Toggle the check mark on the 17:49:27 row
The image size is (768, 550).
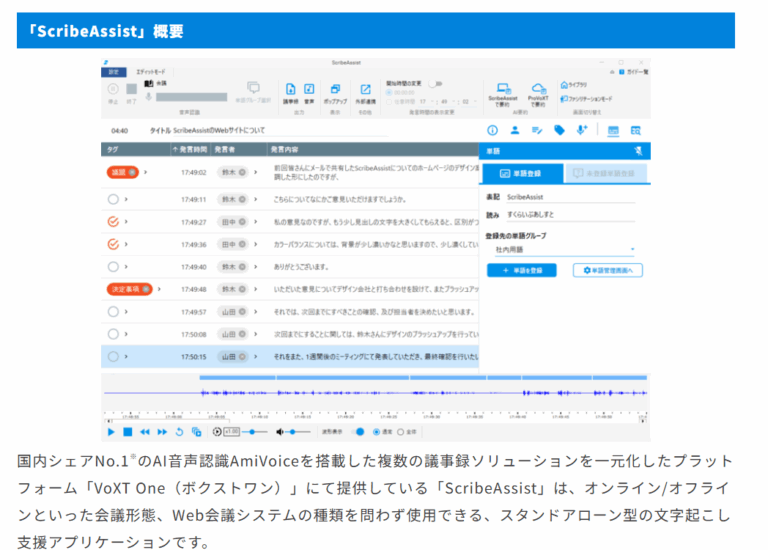coord(113,222)
